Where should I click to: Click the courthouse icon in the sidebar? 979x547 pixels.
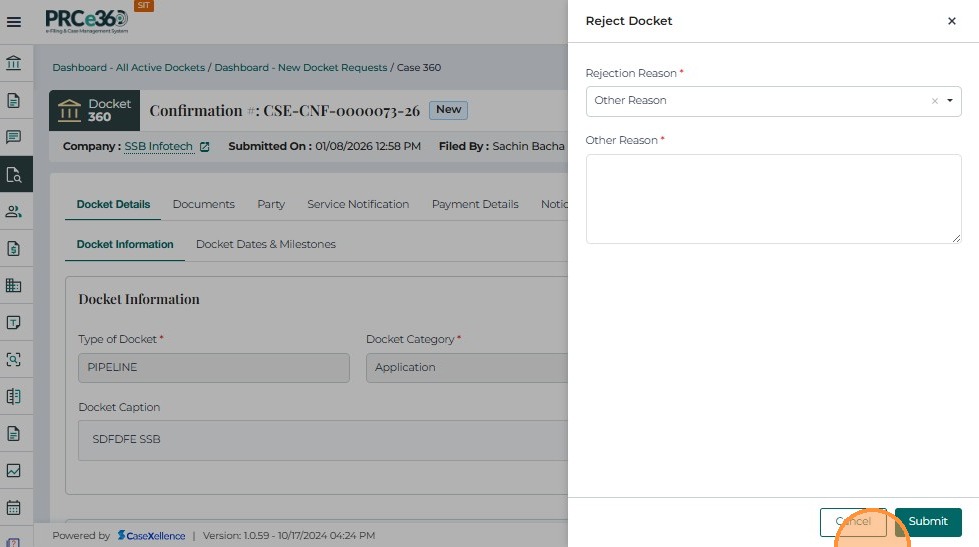(x=14, y=64)
